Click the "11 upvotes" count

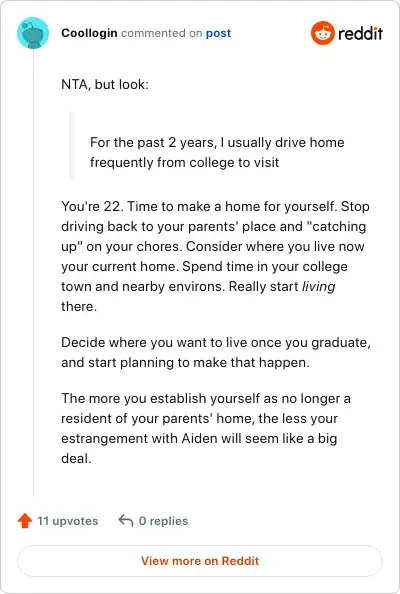tap(67, 521)
